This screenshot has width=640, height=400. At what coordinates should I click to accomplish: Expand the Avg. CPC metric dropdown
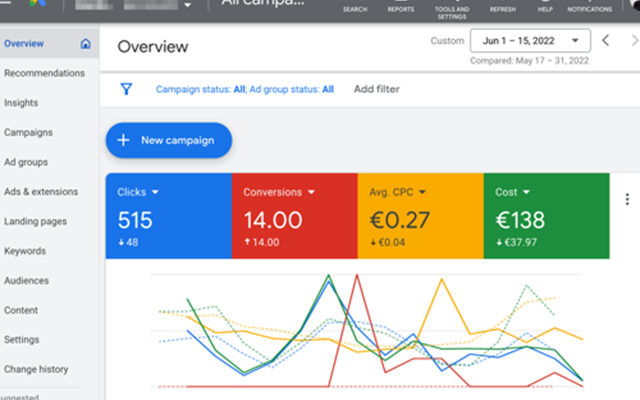tap(422, 192)
